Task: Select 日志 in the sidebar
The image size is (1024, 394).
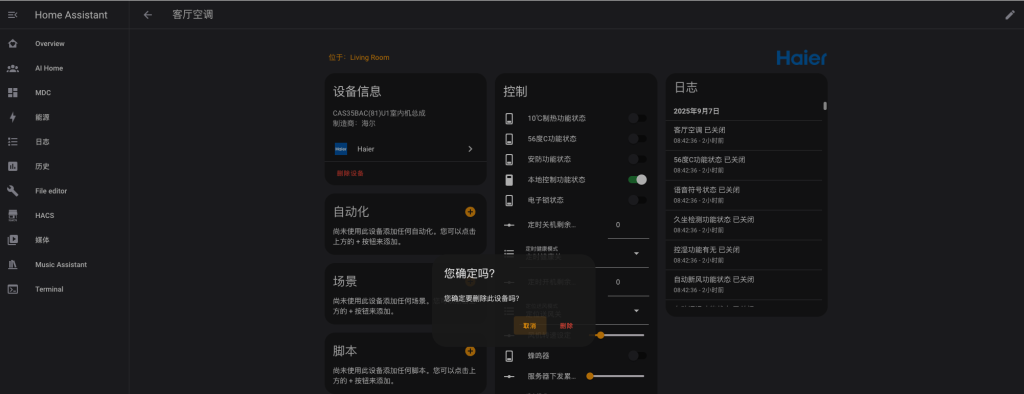Action: [42, 142]
